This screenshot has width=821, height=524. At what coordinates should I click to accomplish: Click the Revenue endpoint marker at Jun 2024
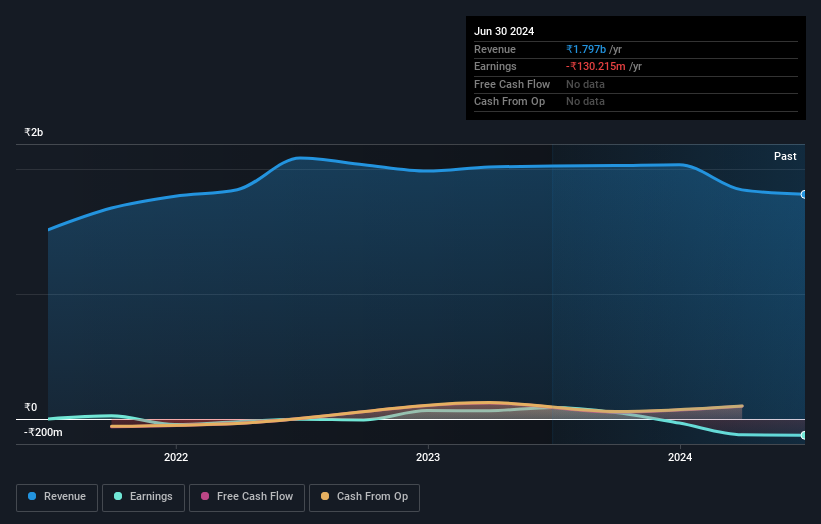tap(804, 195)
